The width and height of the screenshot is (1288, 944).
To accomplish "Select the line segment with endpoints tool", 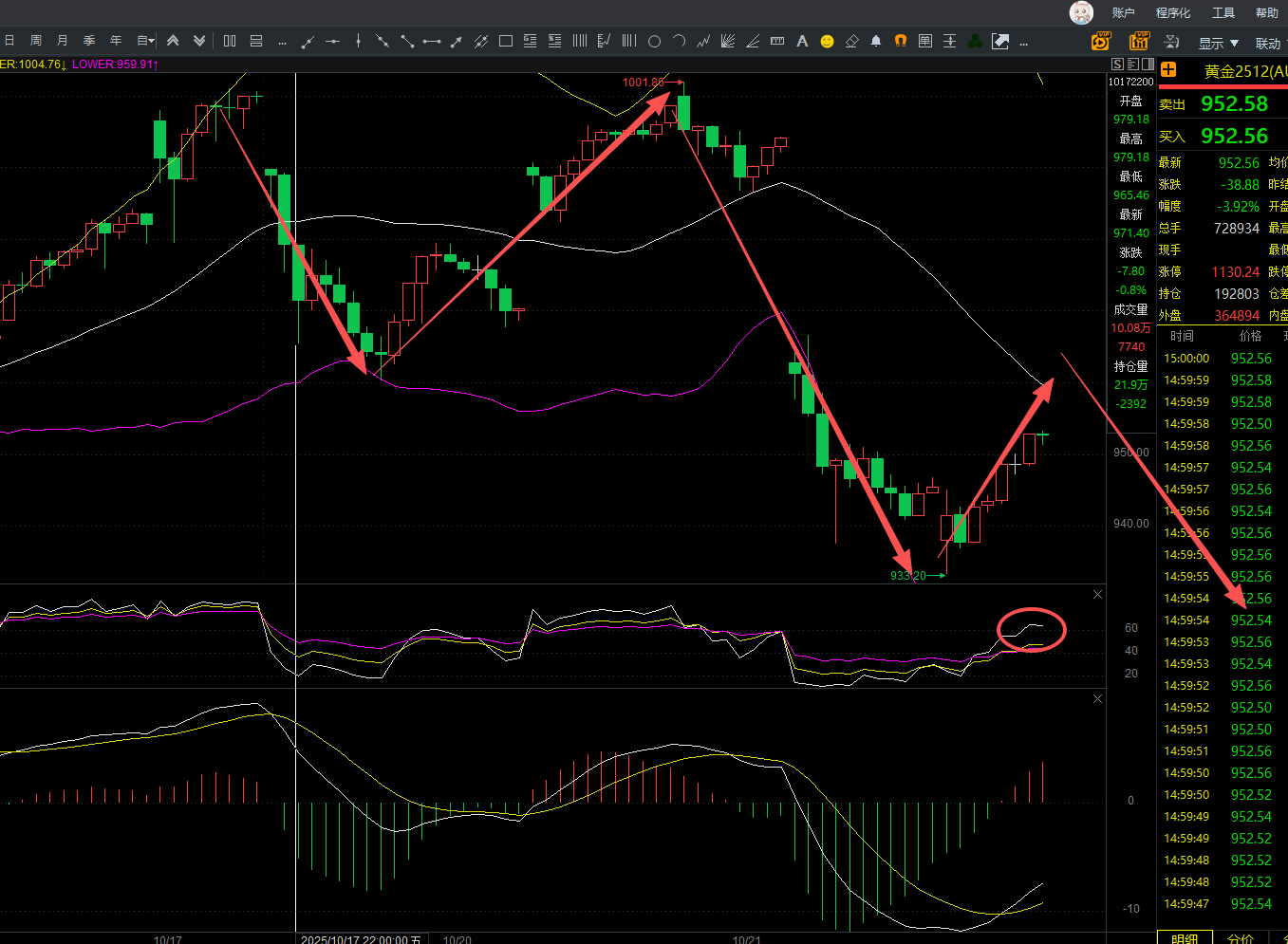I will coord(407,41).
